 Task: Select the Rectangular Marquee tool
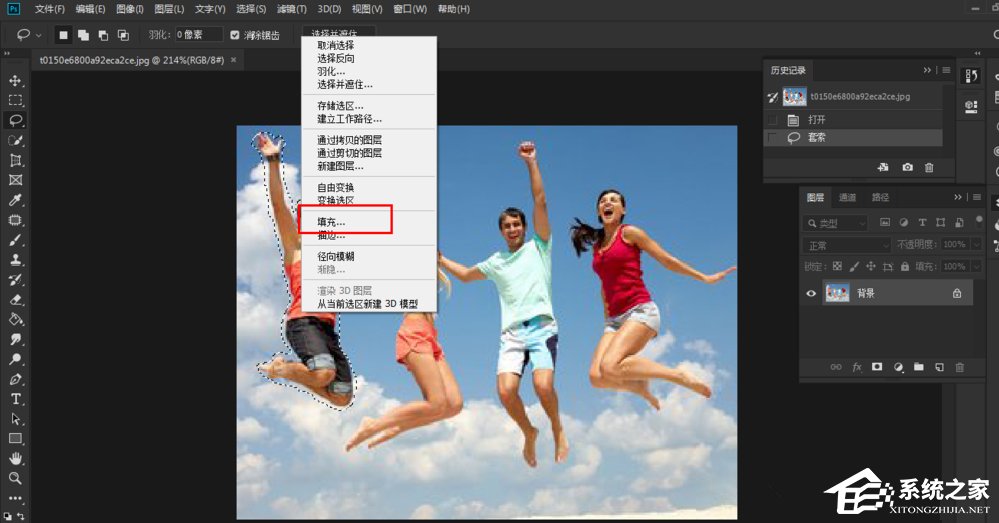(15, 100)
